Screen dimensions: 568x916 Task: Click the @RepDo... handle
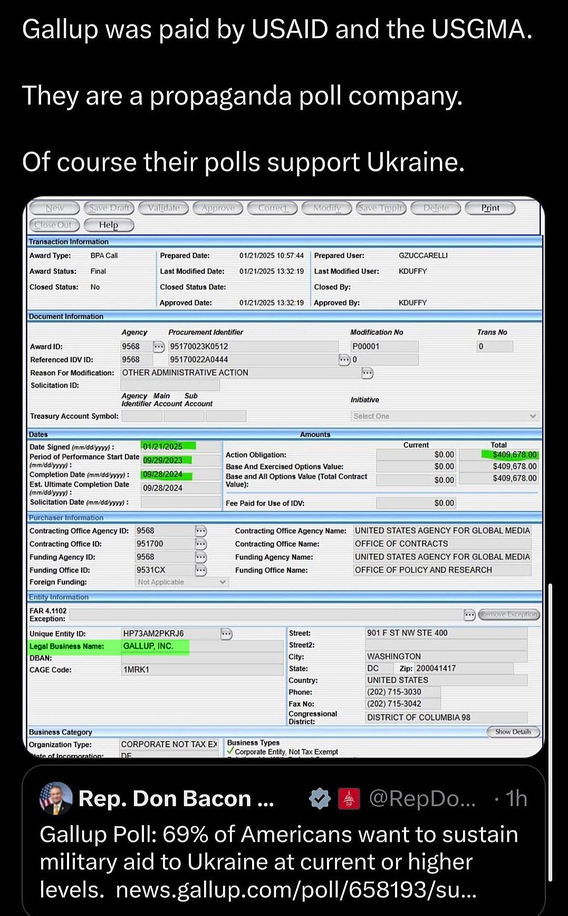(423, 799)
